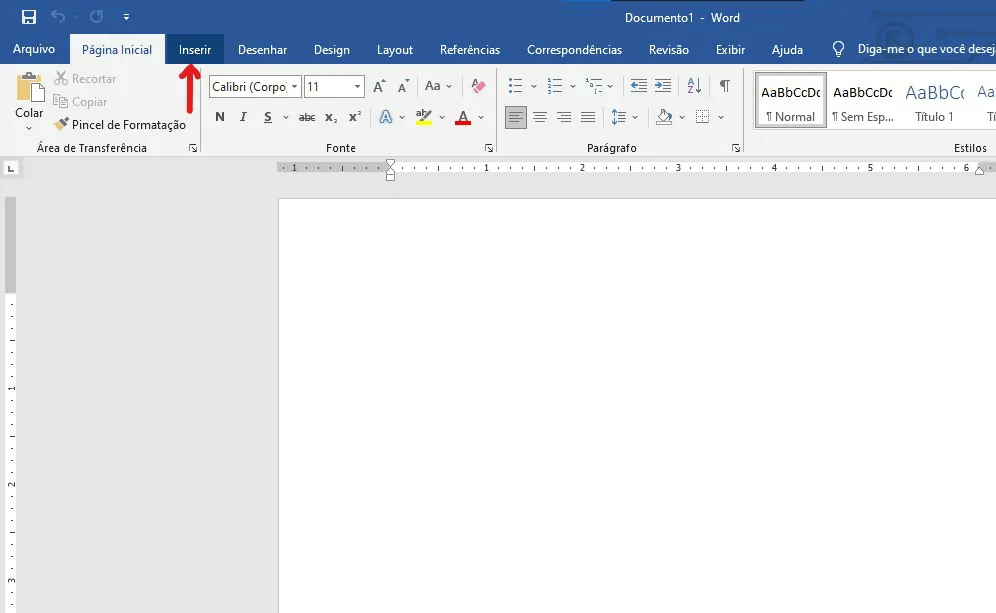Open the Aa change case menu
The image size is (996, 613).
(x=438, y=86)
